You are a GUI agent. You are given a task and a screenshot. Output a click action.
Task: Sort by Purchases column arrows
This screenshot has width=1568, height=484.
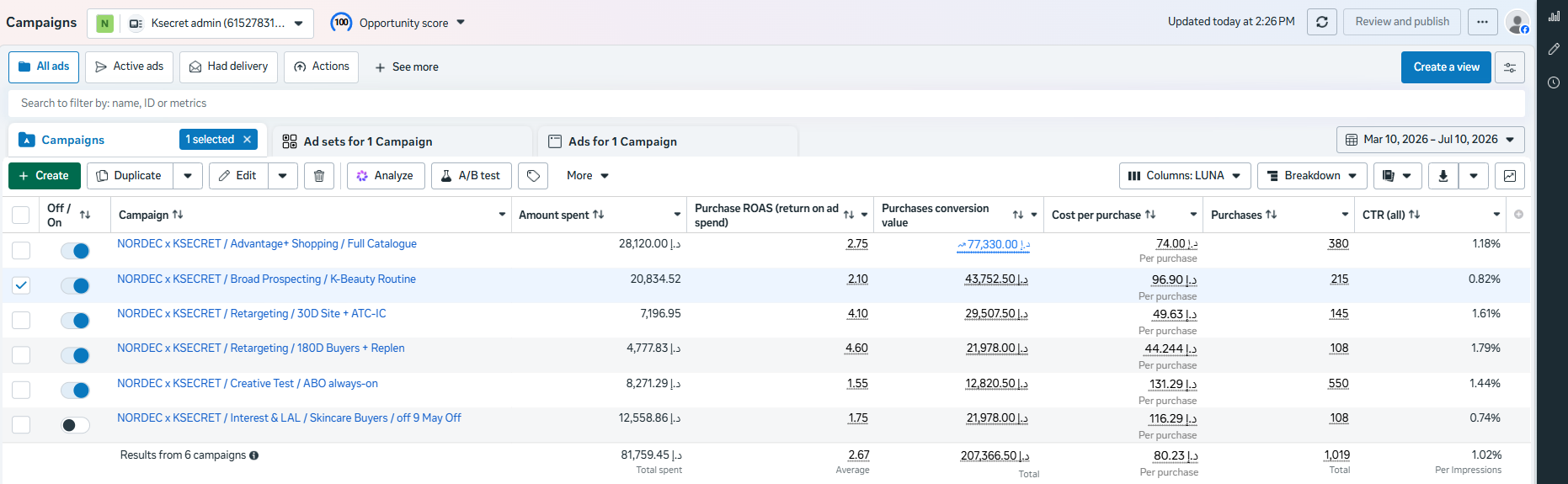click(1272, 215)
